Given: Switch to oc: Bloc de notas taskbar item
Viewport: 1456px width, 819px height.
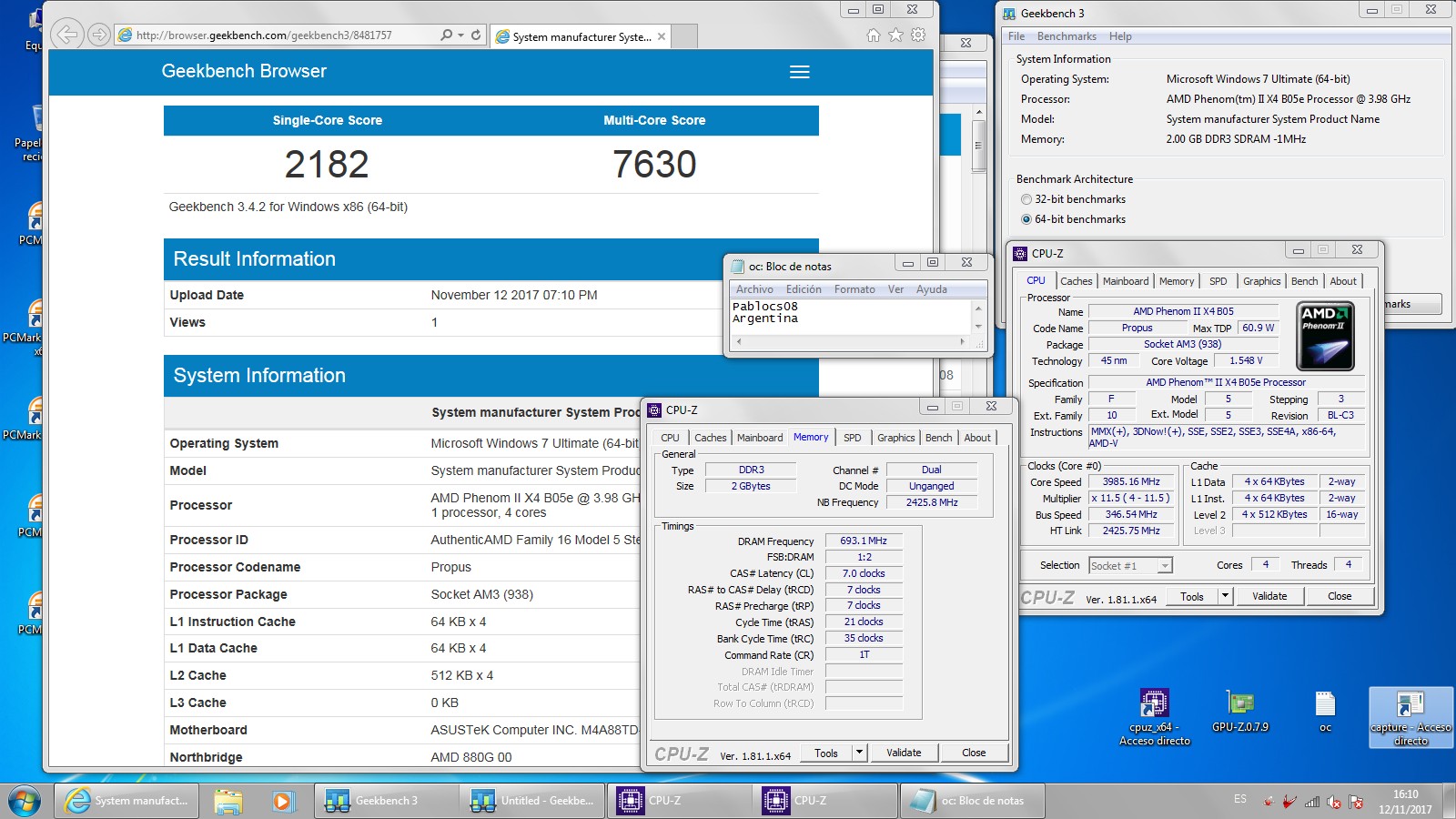Looking at the screenshot, I should 971,801.
